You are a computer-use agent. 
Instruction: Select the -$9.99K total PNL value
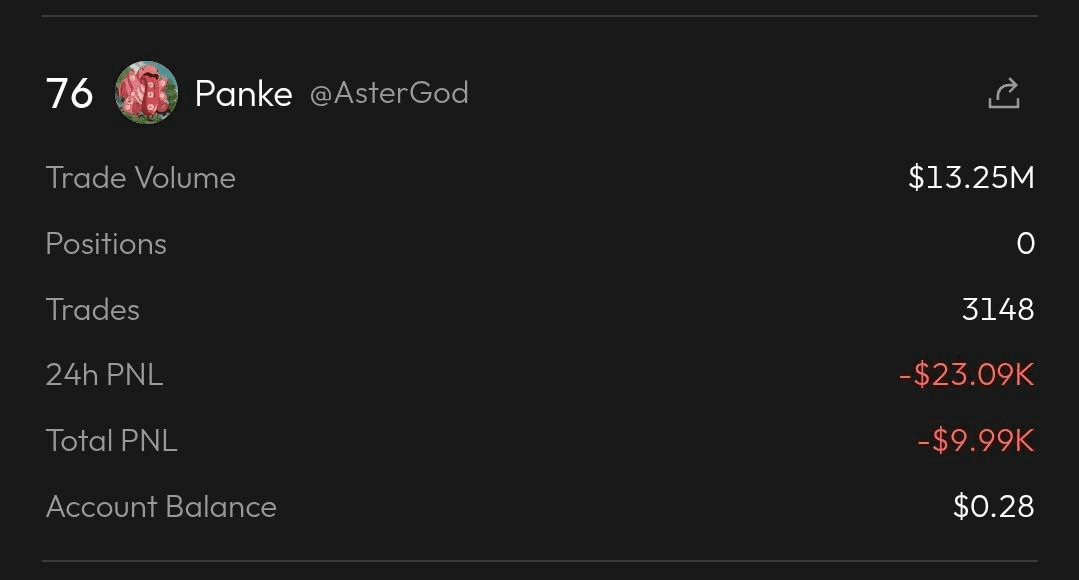975,441
